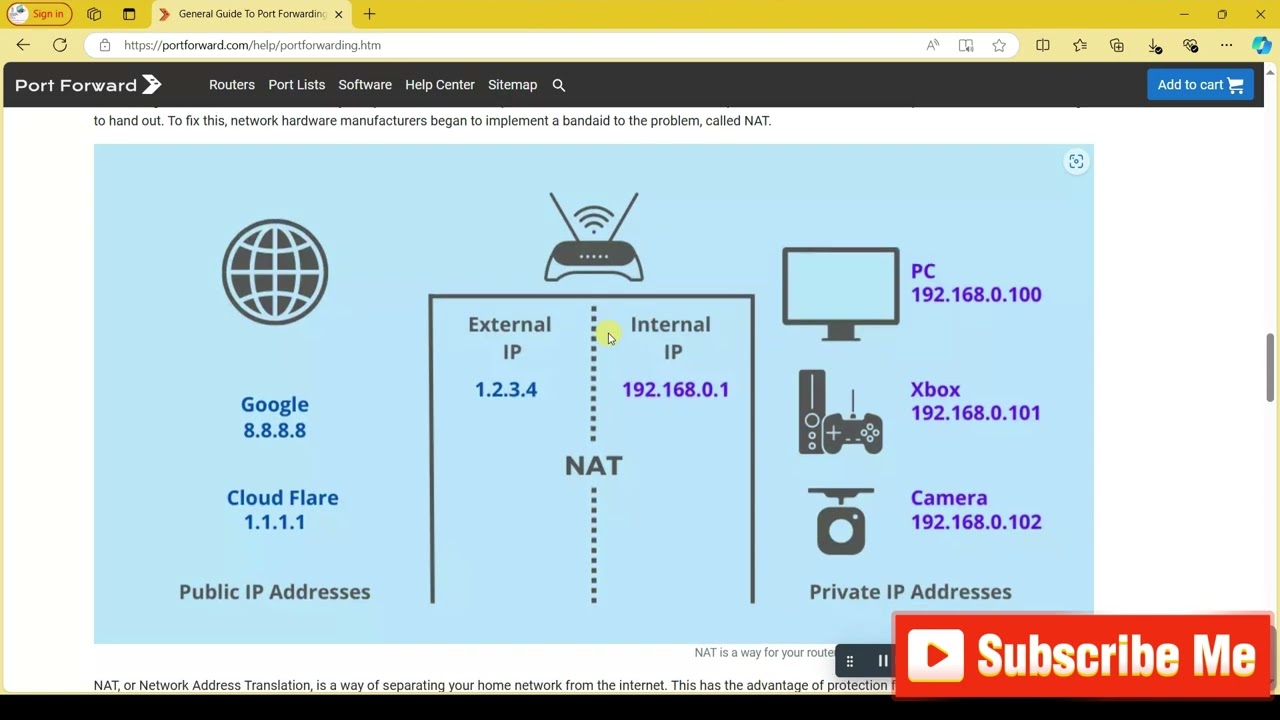Open split screen view
The image size is (1280, 720).
(x=1043, y=45)
